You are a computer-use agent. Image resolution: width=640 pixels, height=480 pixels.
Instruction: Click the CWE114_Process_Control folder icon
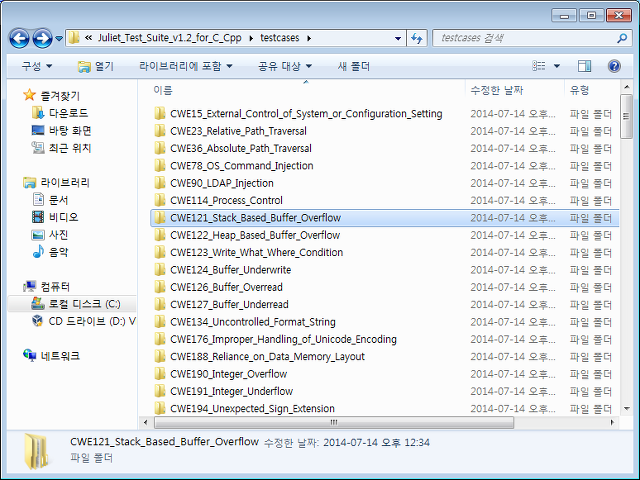(x=160, y=200)
